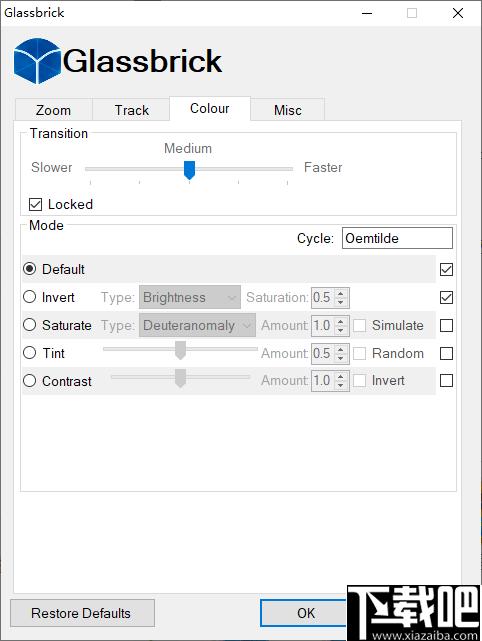Increase the Invert Saturation spinner value
Screen dimensions: 482x641
pos(341,293)
